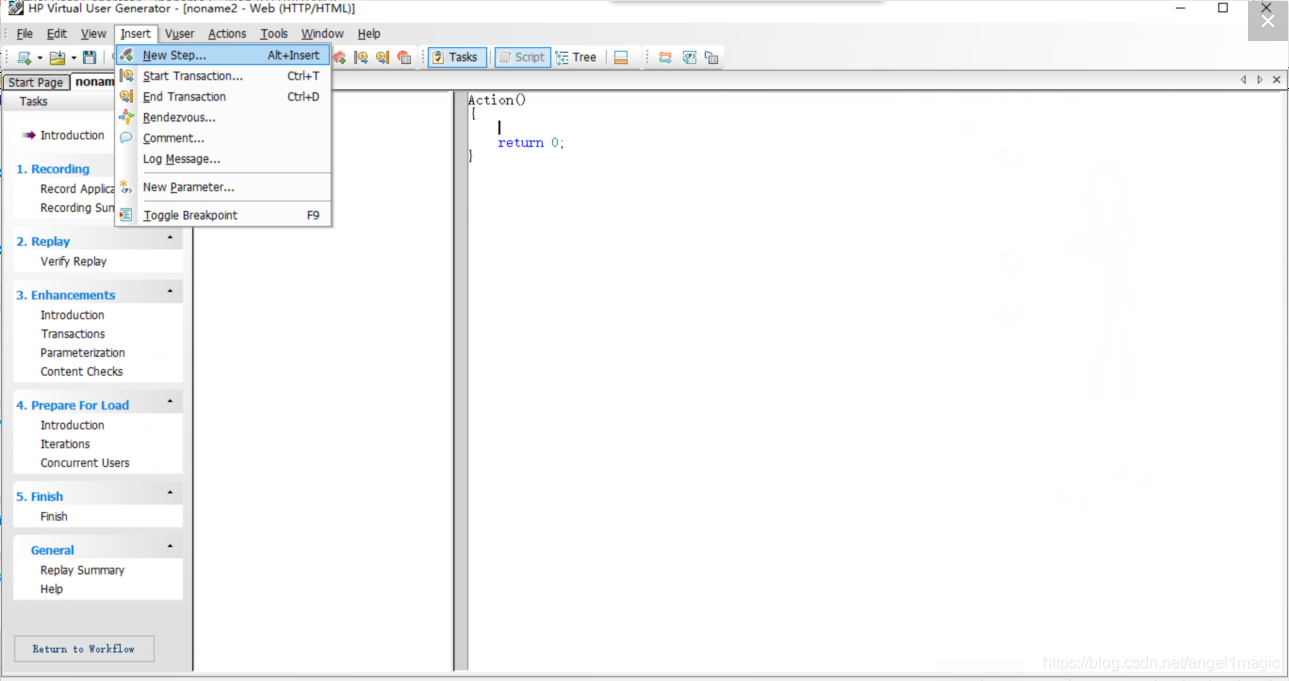
Task: Collapse the 2. Replay section
Action: tap(170, 239)
